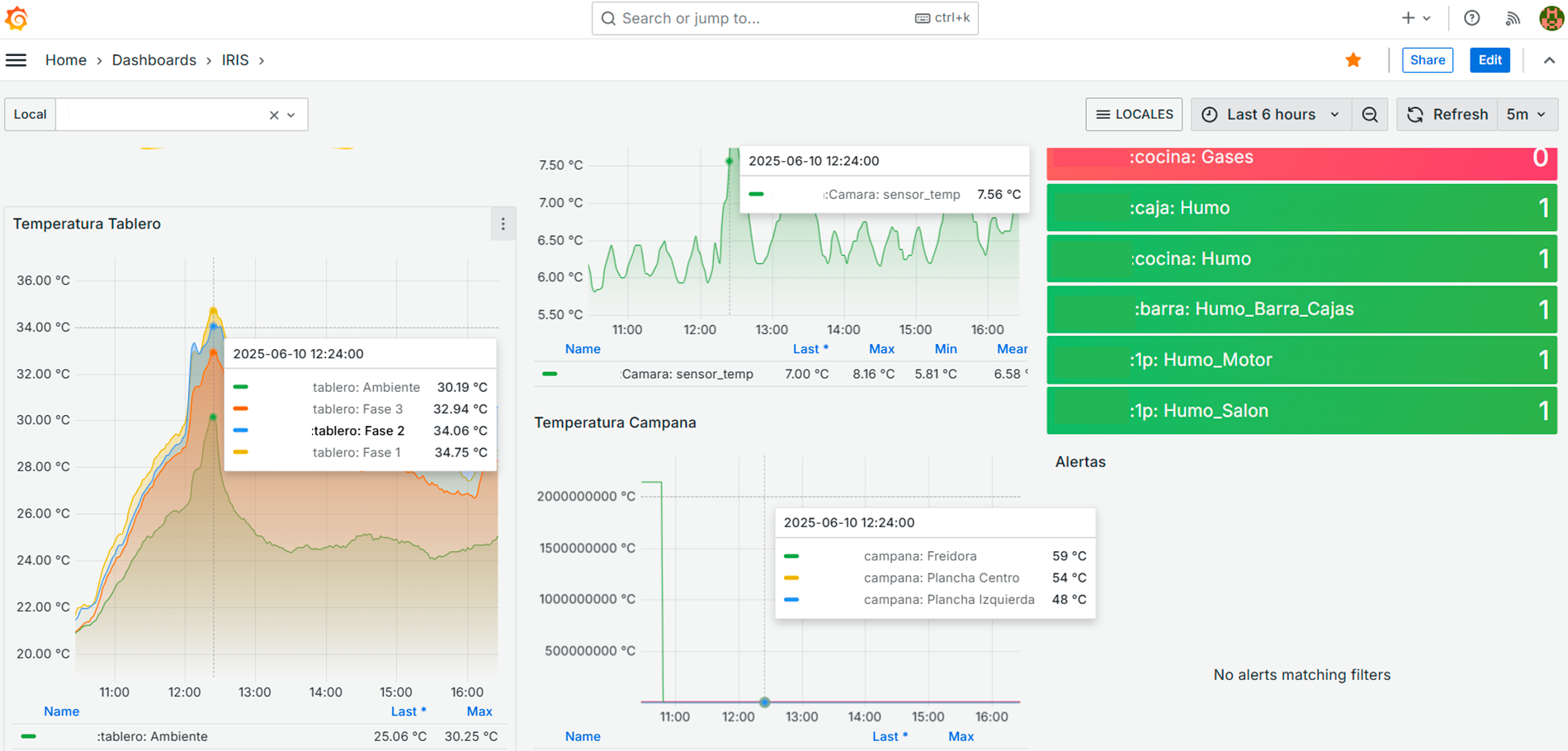This screenshot has height=751, width=1568.
Task: Clear the Local variable selection
Action: [x=274, y=116]
